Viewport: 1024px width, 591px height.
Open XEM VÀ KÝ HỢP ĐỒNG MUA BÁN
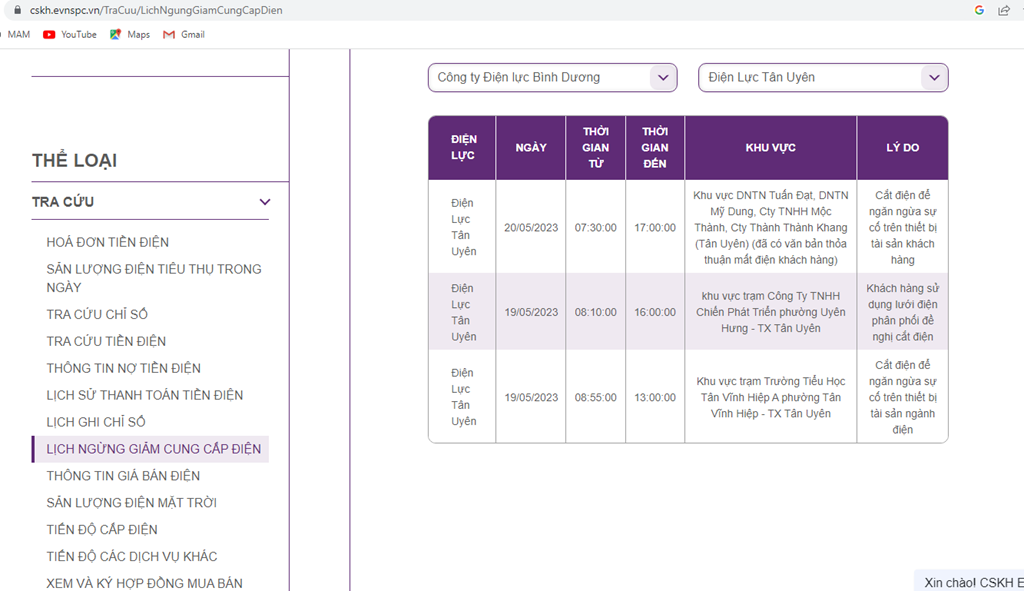coord(144,583)
